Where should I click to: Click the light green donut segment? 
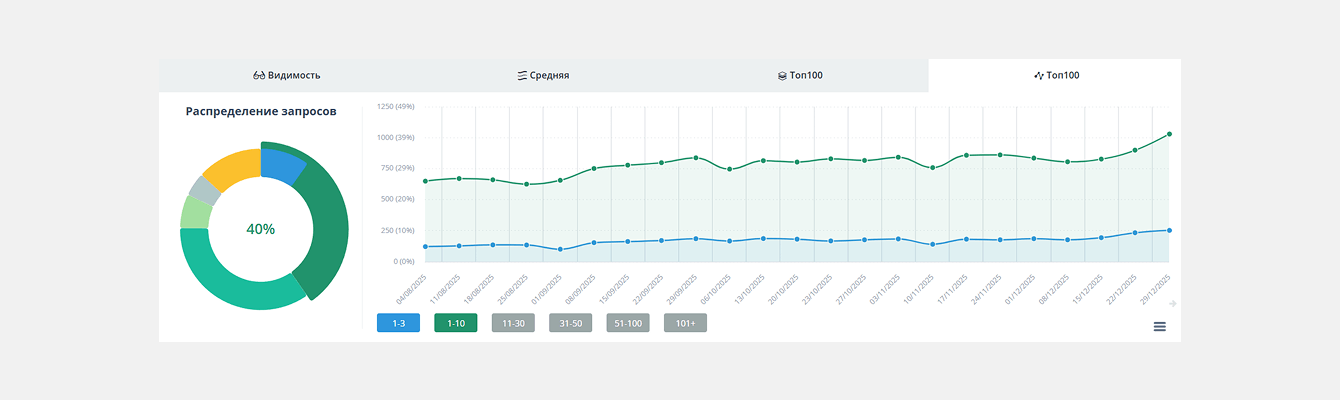[x=195, y=212]
